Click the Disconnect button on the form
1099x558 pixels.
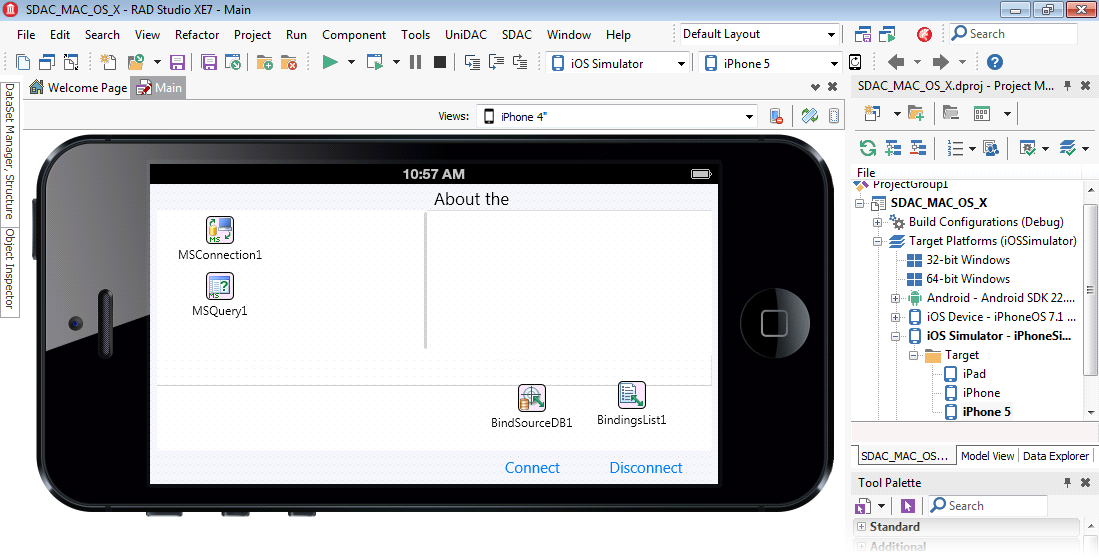point(646,468)
